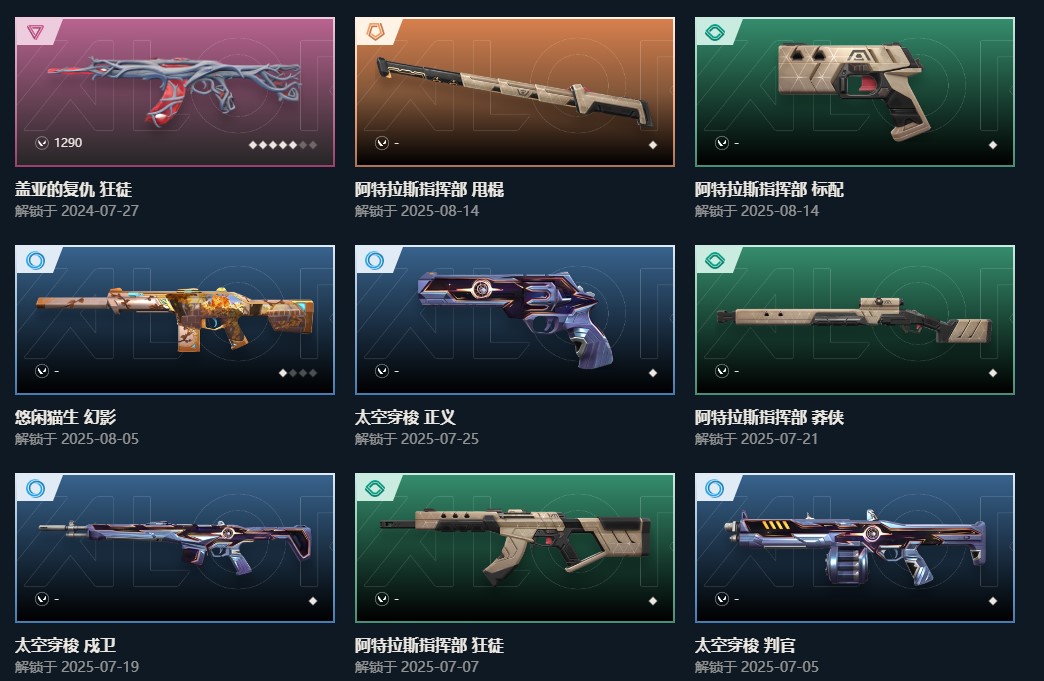
Task: Click the blue tier icon on 悠闲猫生 幻影
Action: point(35,260)
